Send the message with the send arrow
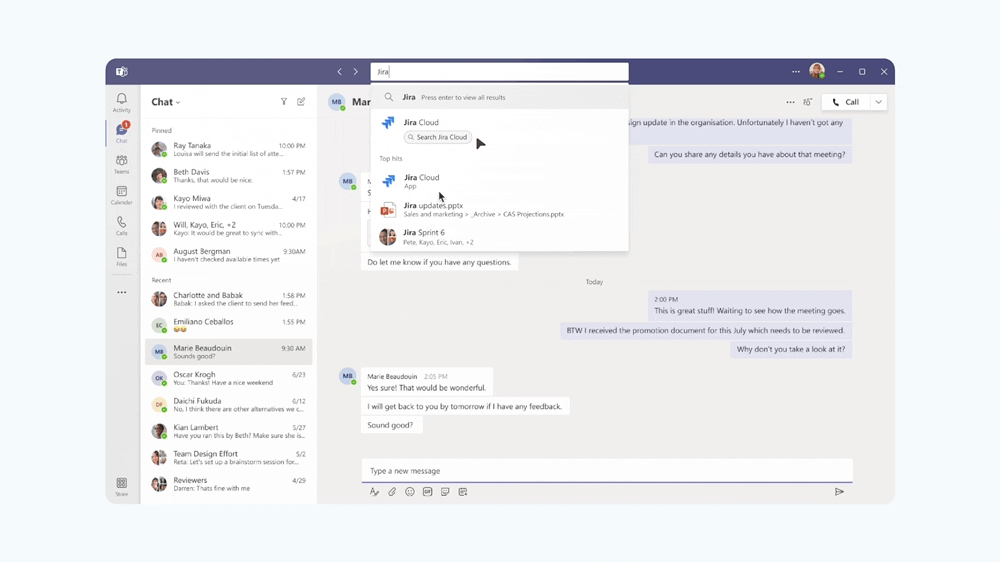 click(839, 492)
